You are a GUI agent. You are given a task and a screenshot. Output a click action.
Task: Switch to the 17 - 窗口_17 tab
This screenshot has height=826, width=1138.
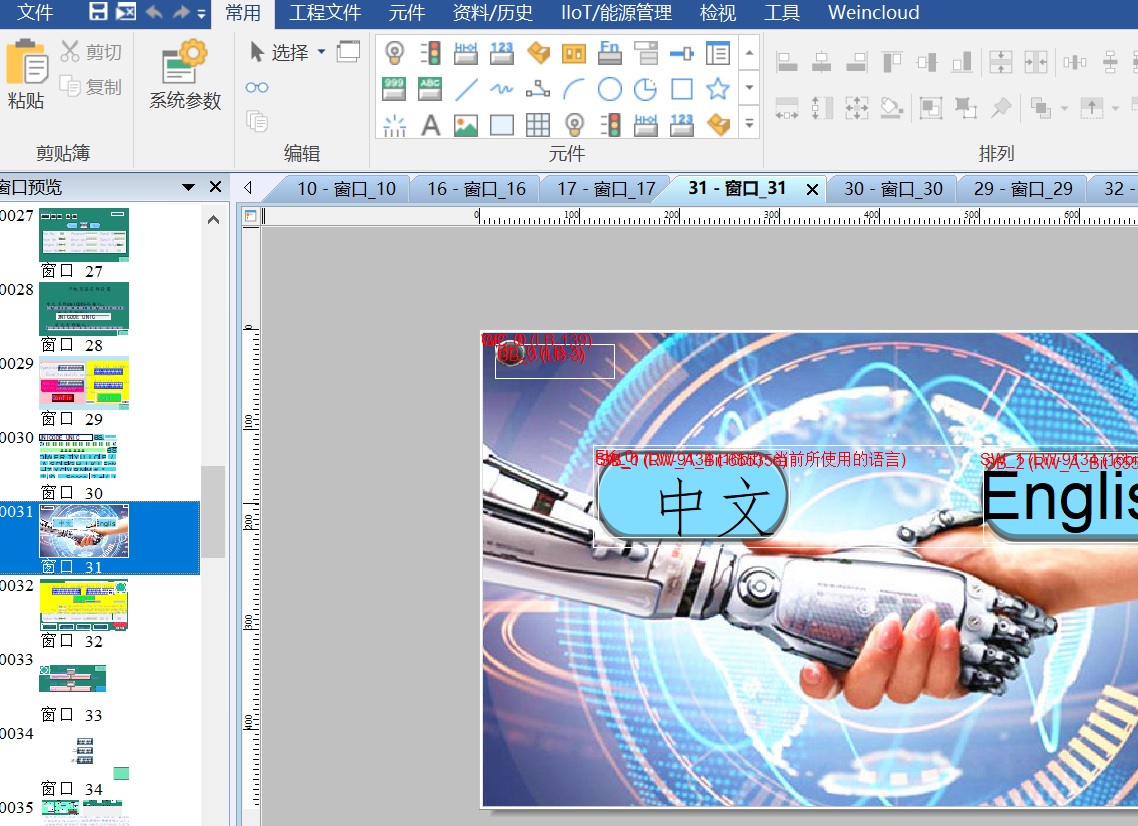606,189
